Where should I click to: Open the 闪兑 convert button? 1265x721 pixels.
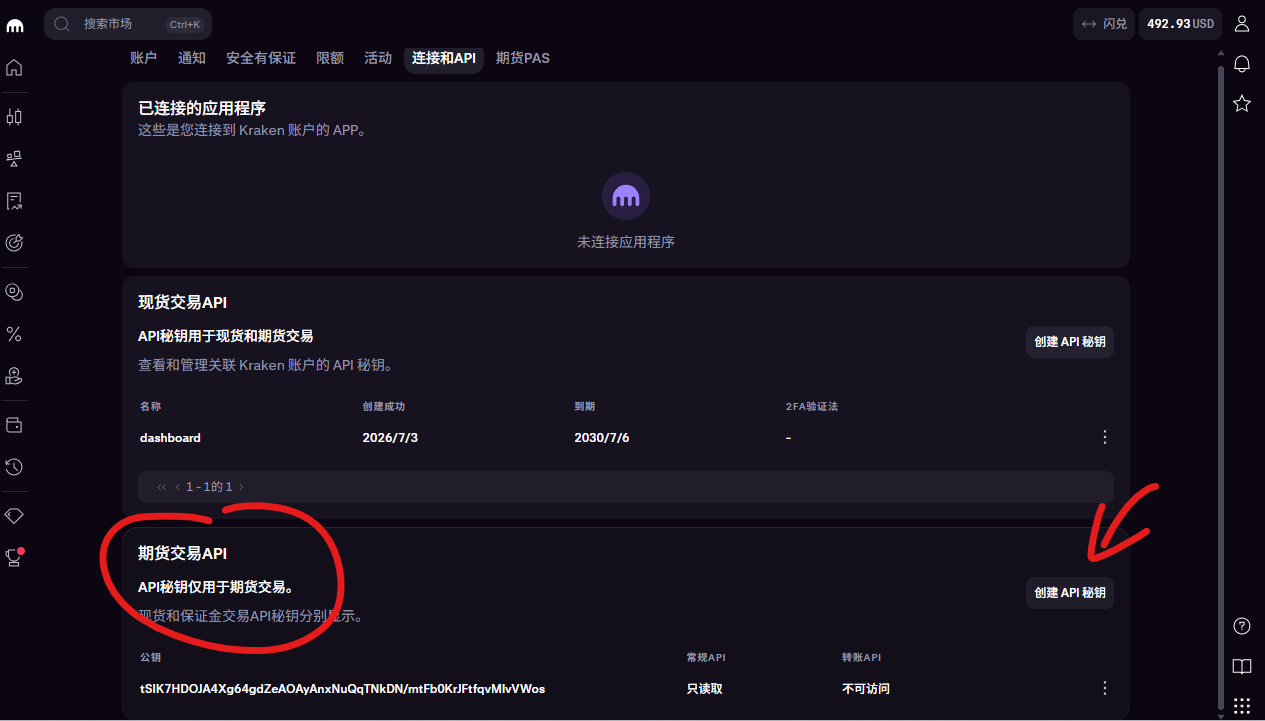coord(1104,24)
